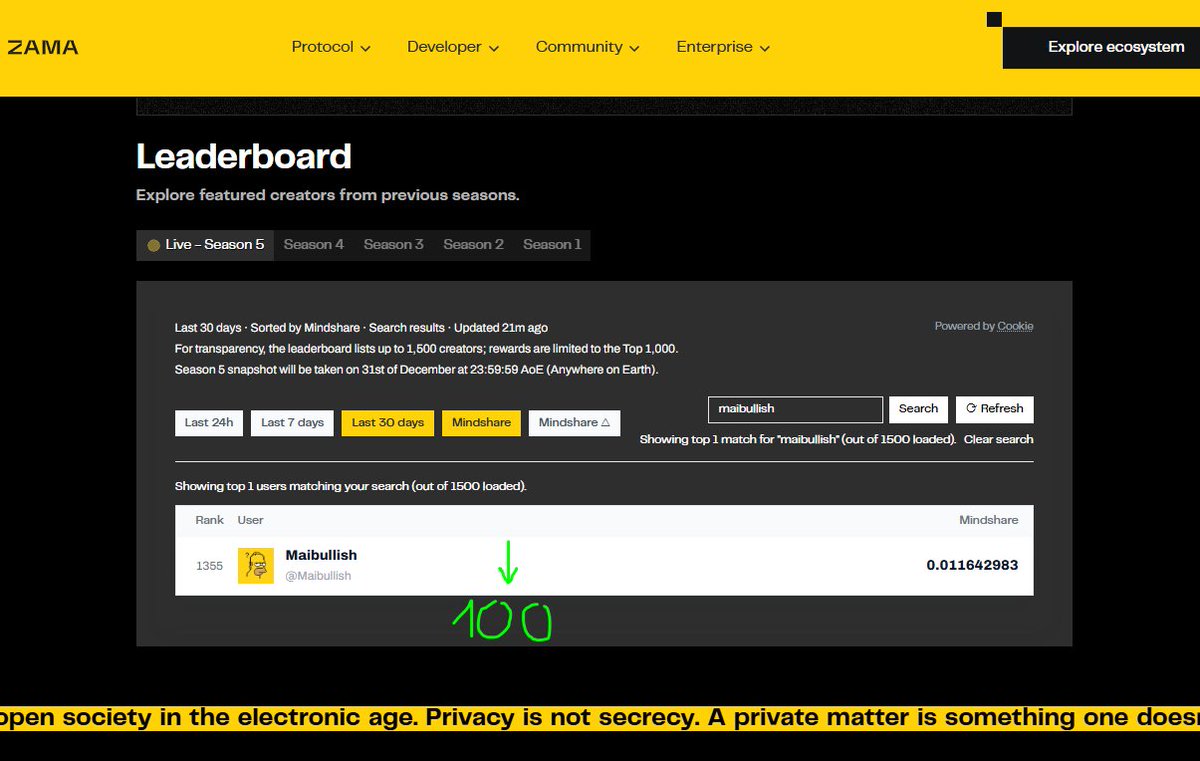Viewport: 1200px width, 761px height.
Task: Click the rank value 1355
Action: click(209, 566)
